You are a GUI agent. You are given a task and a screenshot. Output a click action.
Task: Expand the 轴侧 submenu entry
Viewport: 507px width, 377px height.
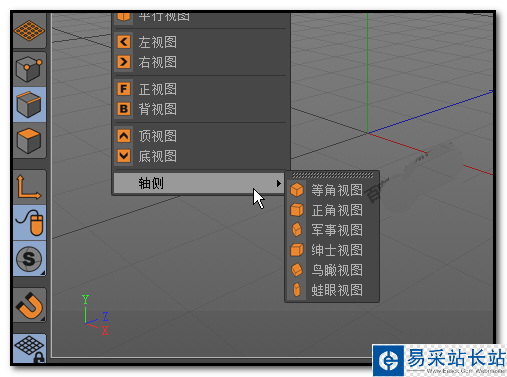(199, 183)
